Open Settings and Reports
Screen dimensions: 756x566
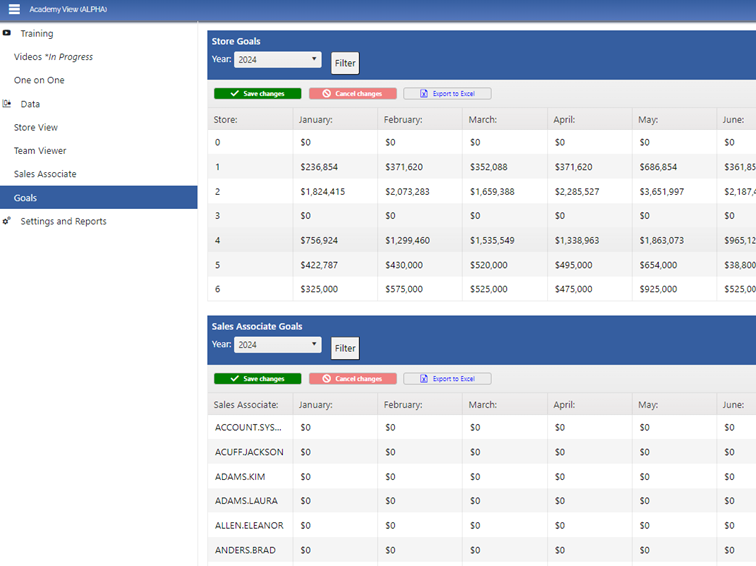tap(63, 221)
